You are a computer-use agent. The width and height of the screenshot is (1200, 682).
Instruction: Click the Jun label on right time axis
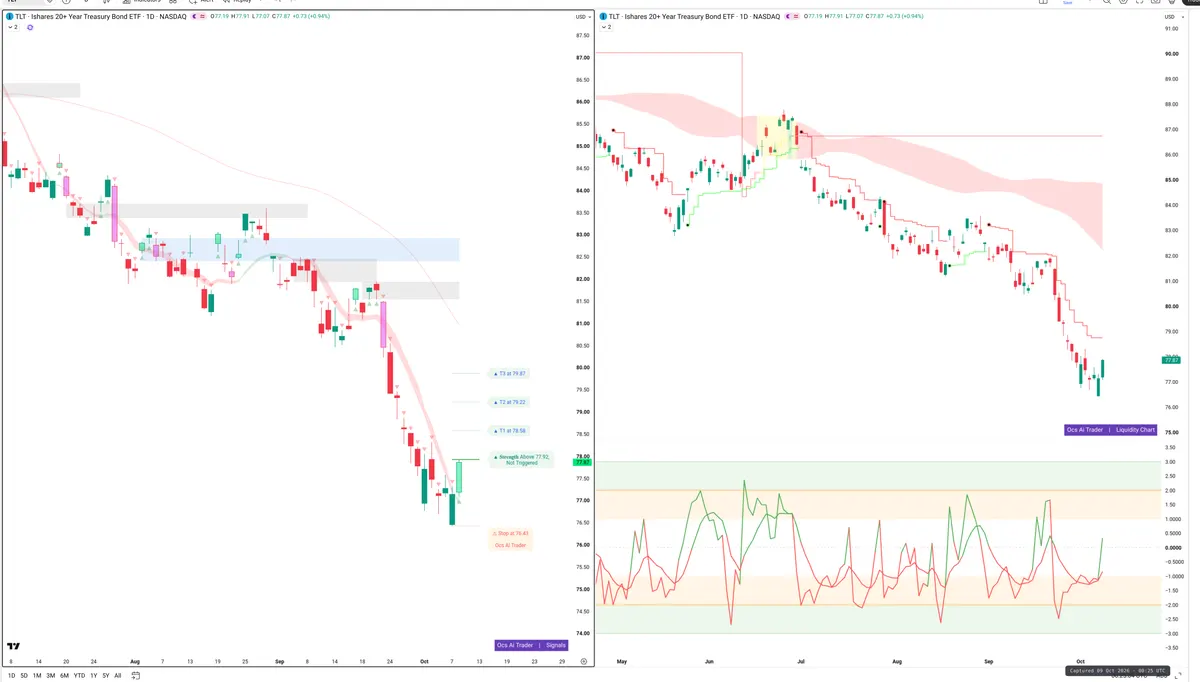tap(709, 662)
